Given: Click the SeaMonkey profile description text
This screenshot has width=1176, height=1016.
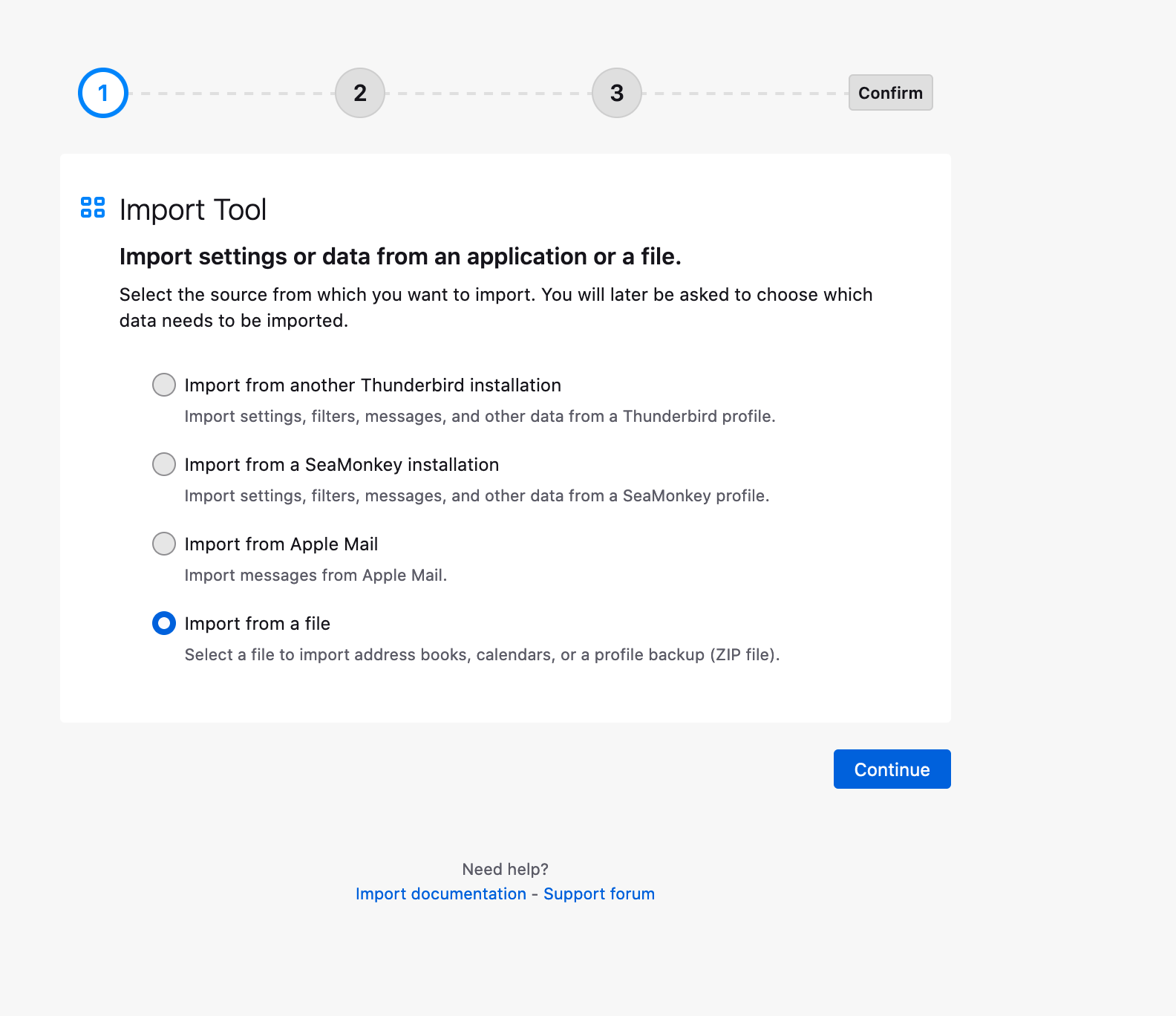Looking at the screenshot, I should pos(477,495).
